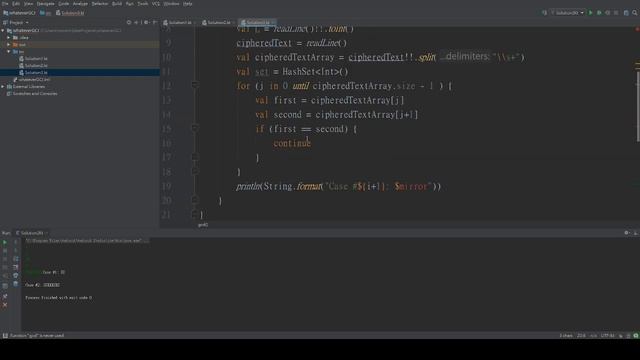The width and height of the screenshot is (640, 360).
Task: Click the Debug button in top toolbar
Action: pos(599,13)
